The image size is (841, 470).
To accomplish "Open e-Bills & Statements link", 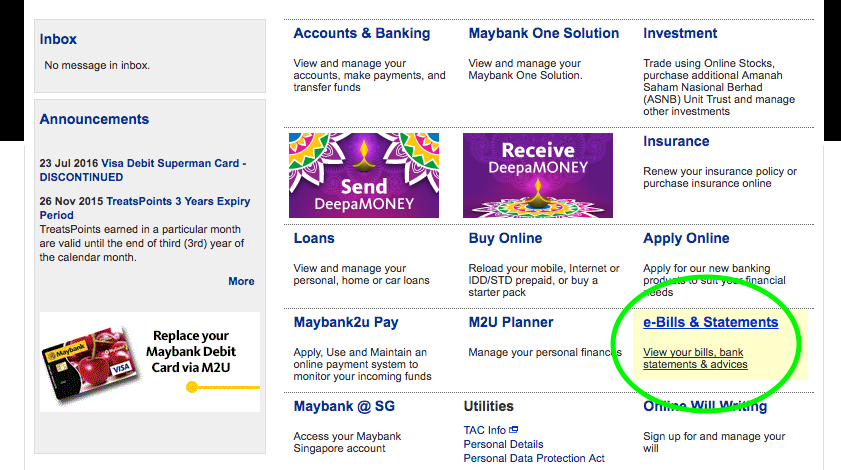I will [710, 322].
